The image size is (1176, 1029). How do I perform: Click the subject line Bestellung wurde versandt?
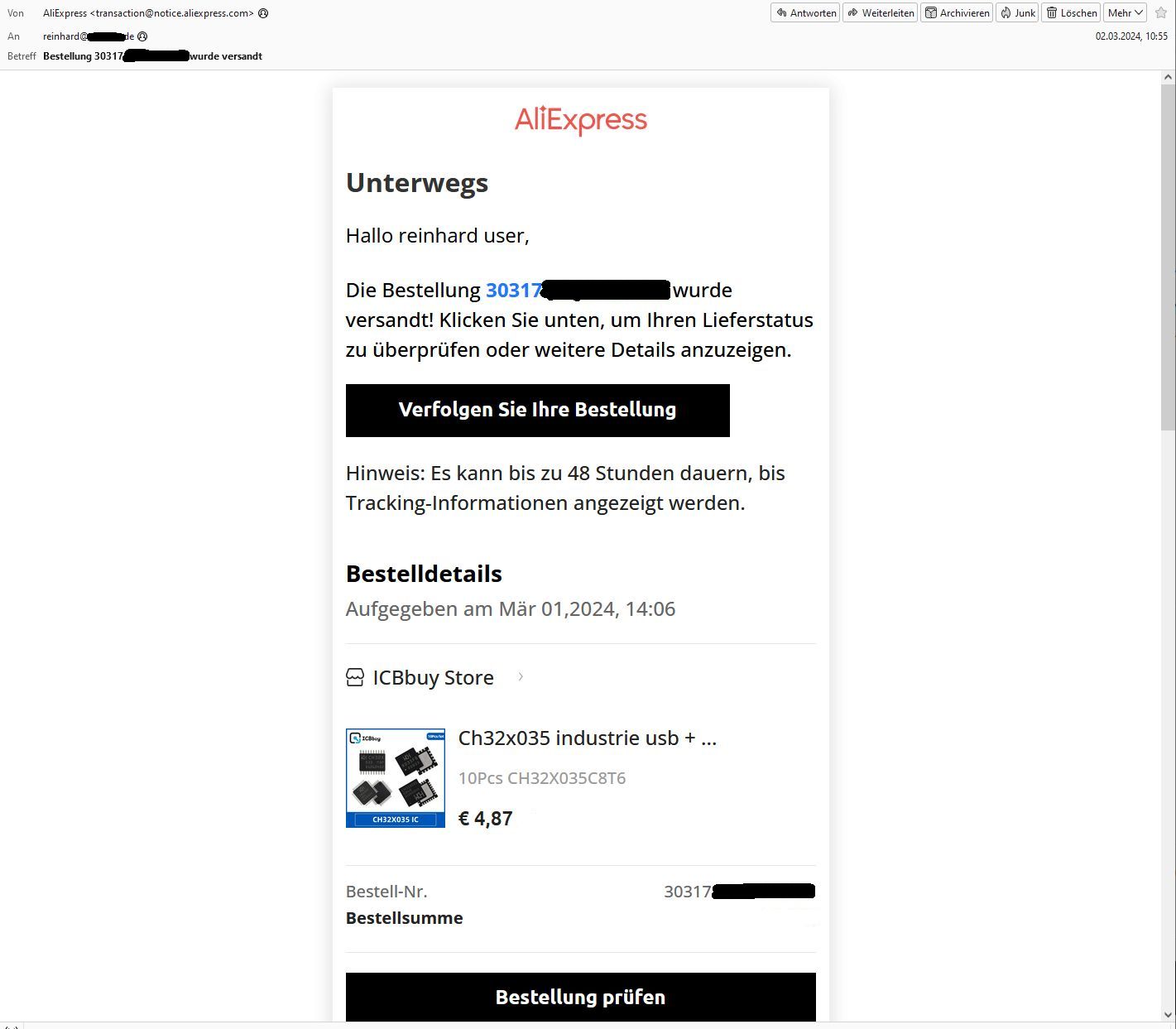pyautogui.click(x=152, y=56)
